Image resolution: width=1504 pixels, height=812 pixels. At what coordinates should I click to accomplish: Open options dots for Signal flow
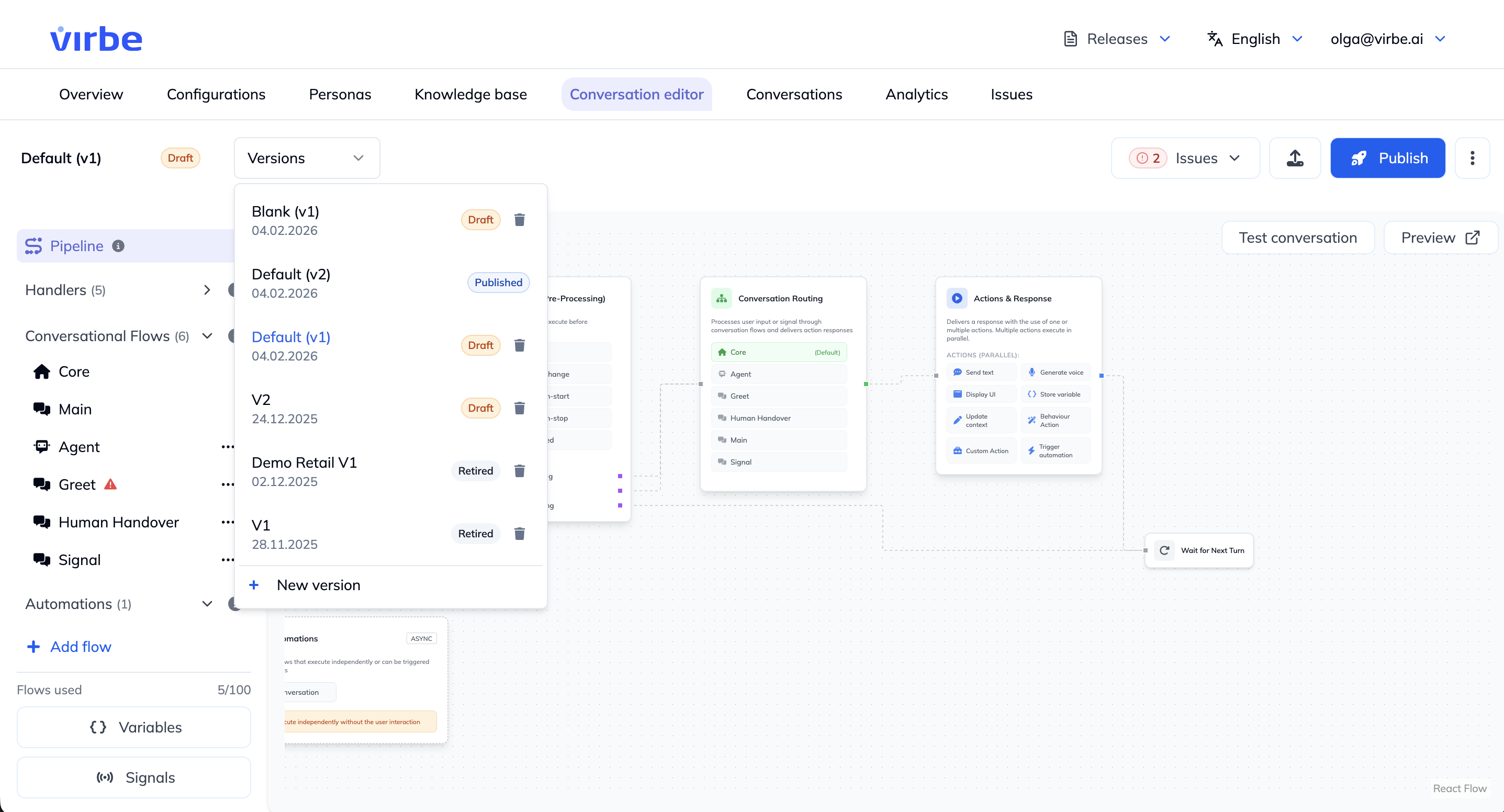click(228, 560)
